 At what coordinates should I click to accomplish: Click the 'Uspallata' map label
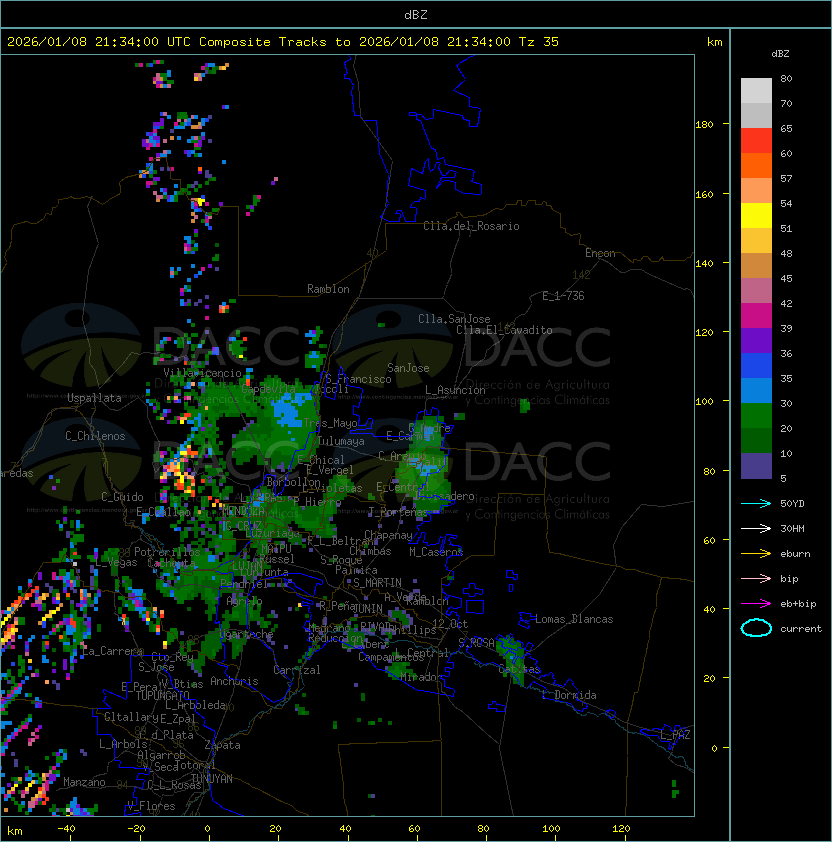pyautogui.click(x=94, y=398)
